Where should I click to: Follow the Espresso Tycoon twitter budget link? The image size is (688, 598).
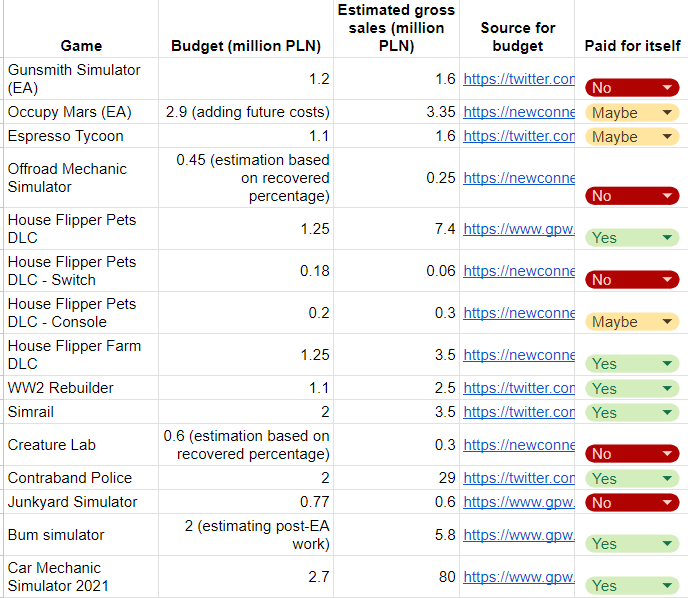point(519,136)
